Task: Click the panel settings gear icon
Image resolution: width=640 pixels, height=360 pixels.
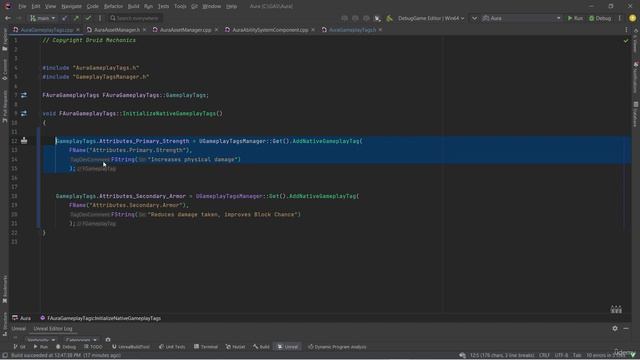Action: click(615, 328)
